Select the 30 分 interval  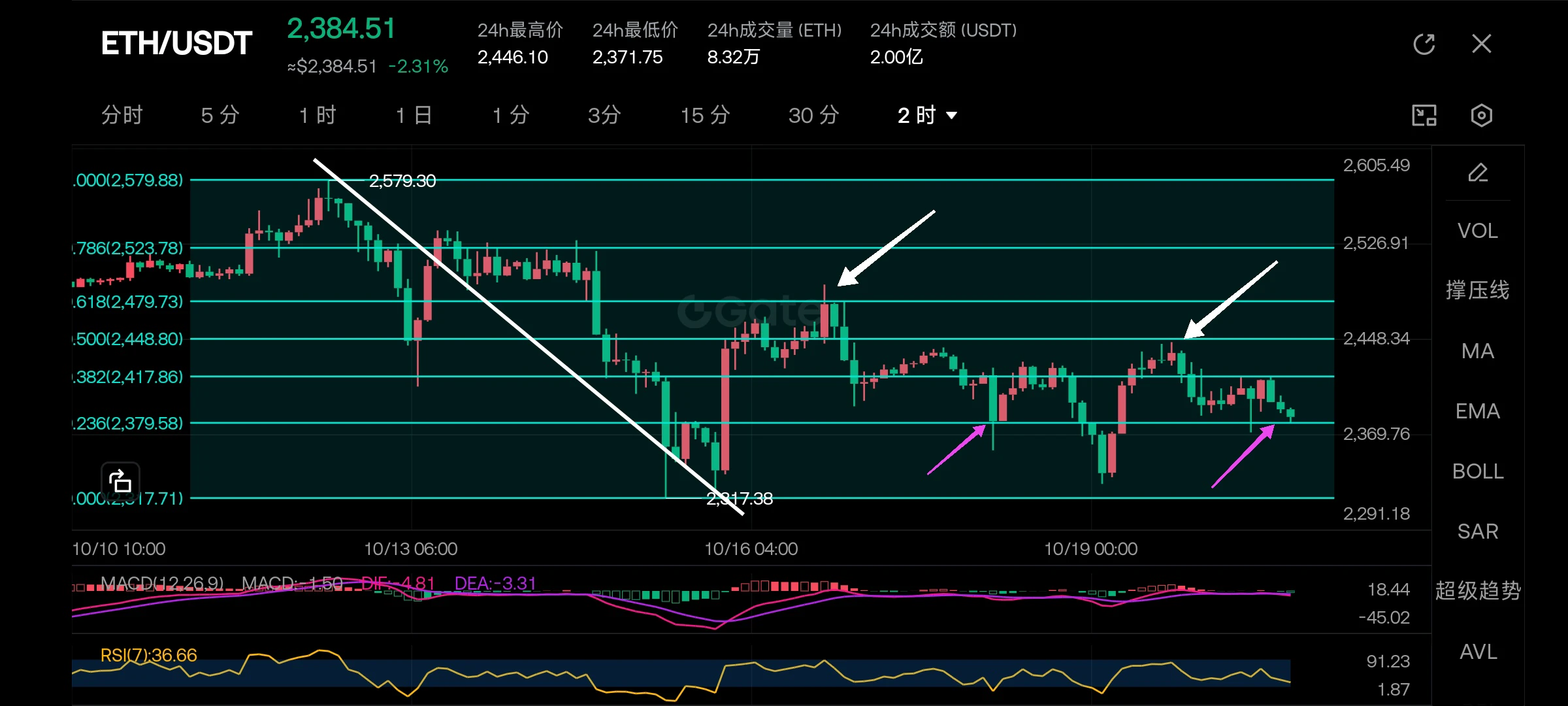click(x=814, y=115)
